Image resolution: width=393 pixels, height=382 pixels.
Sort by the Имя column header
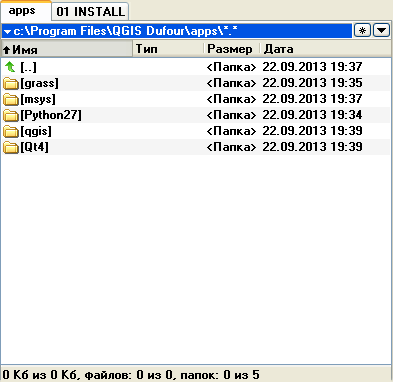click(x=67, y=49)
